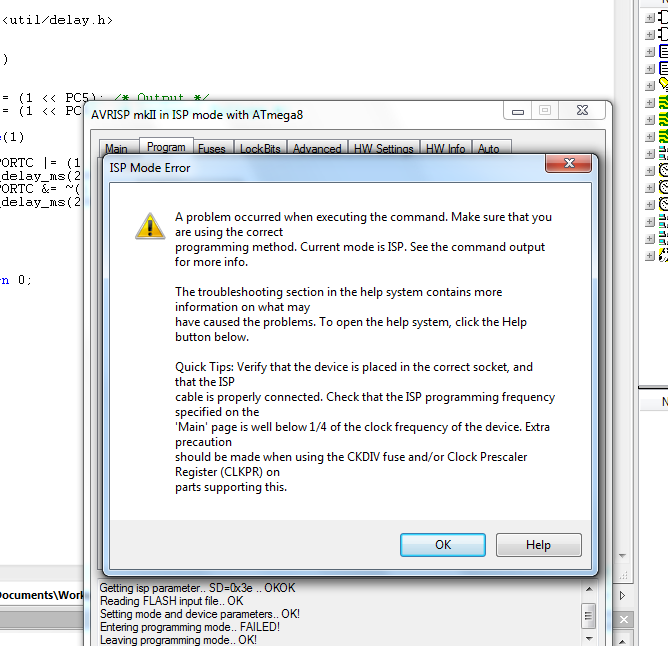Click the gray X button beside the log

point(624,620)
